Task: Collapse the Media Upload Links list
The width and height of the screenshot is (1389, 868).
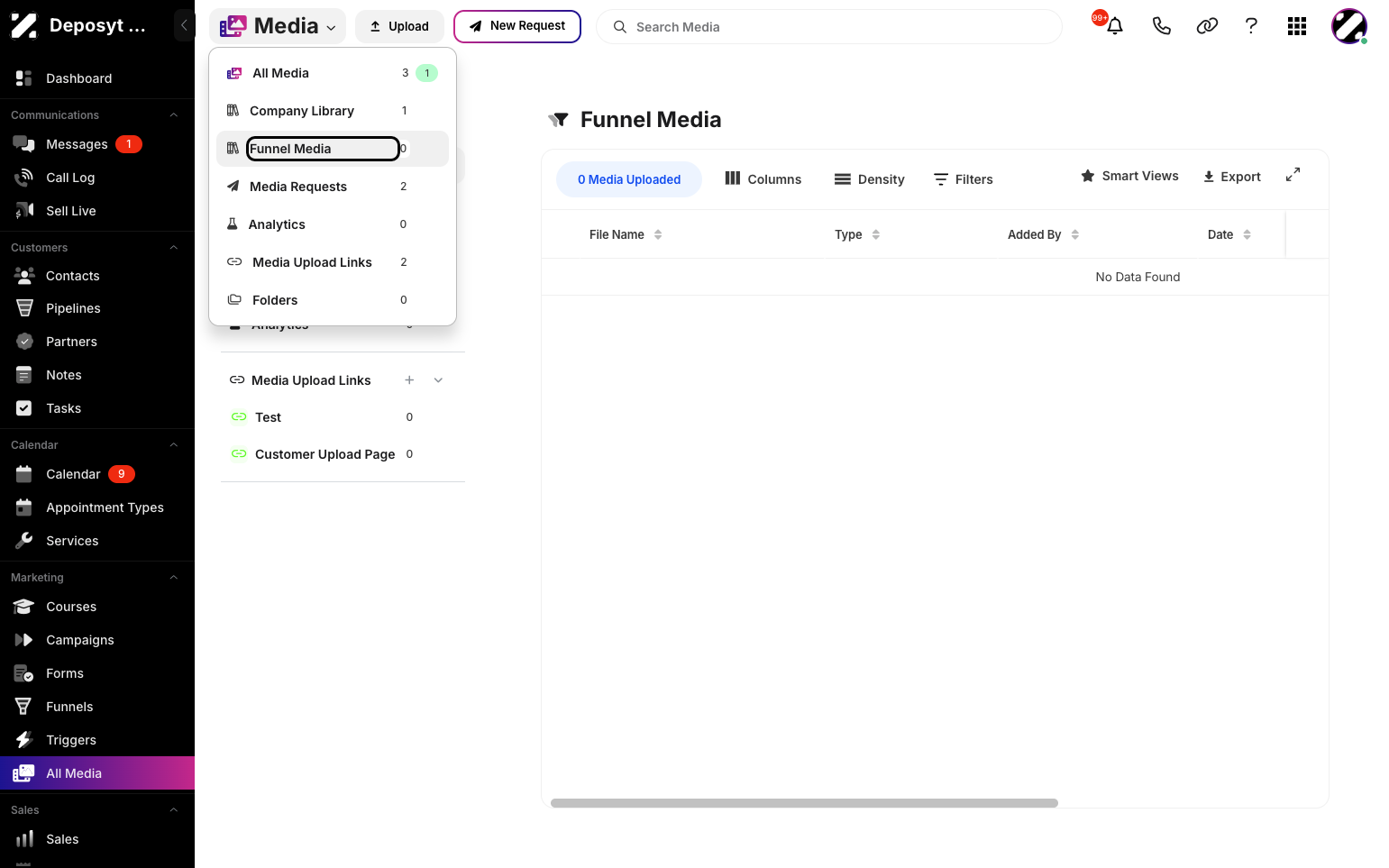Action: point(438,380)
